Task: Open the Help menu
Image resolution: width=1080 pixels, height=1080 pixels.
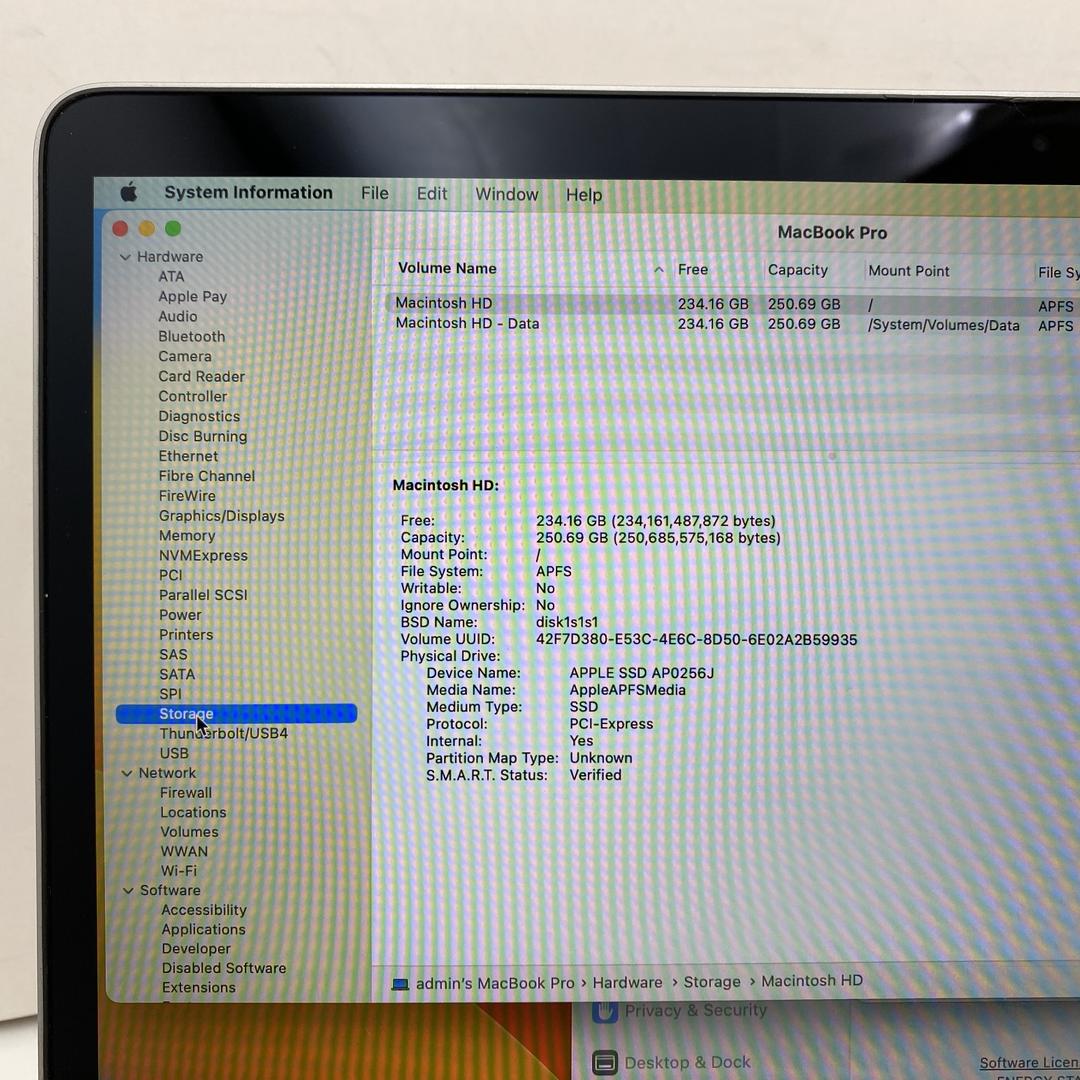Action: 583,196
